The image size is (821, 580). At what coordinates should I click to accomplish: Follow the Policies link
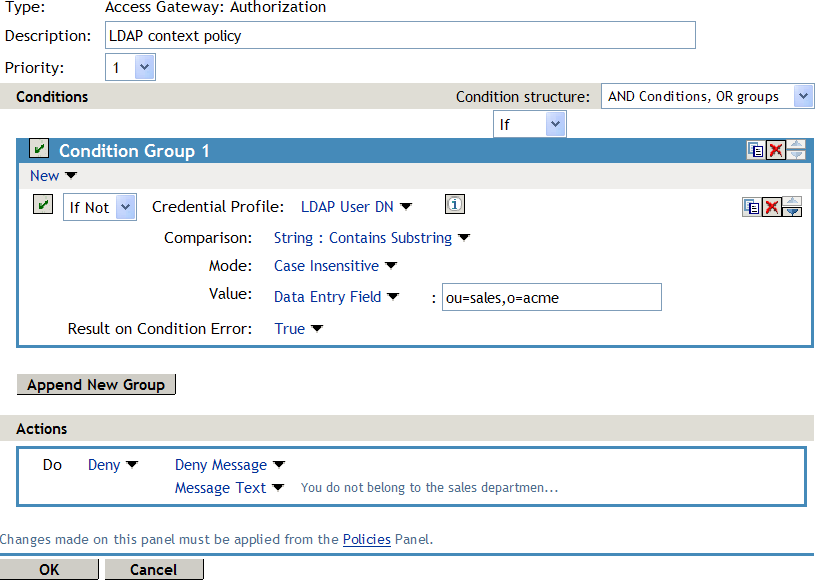tap(366, 539)
